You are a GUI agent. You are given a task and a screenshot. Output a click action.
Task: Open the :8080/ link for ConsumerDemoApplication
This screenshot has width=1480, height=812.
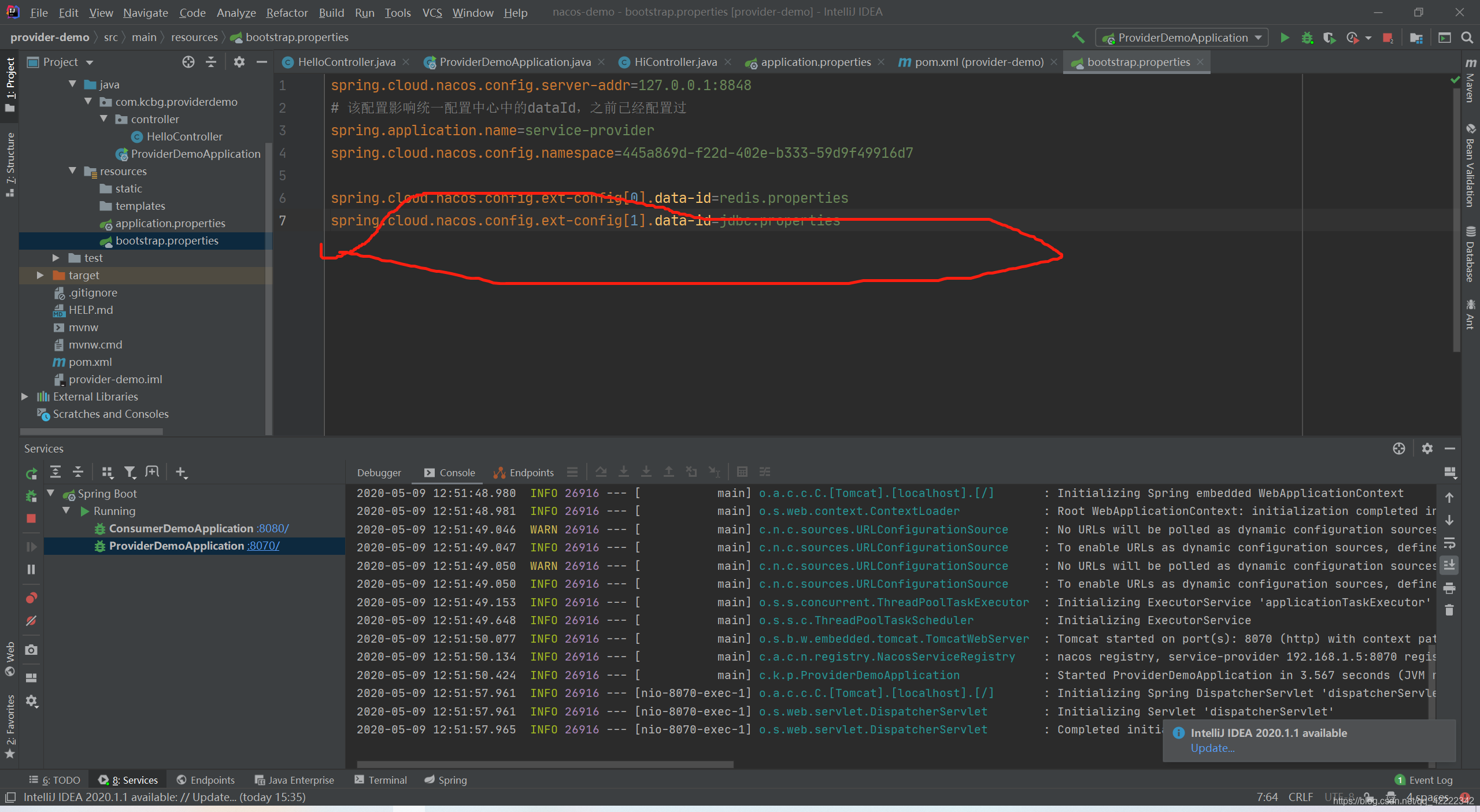(x=272, y=528)
